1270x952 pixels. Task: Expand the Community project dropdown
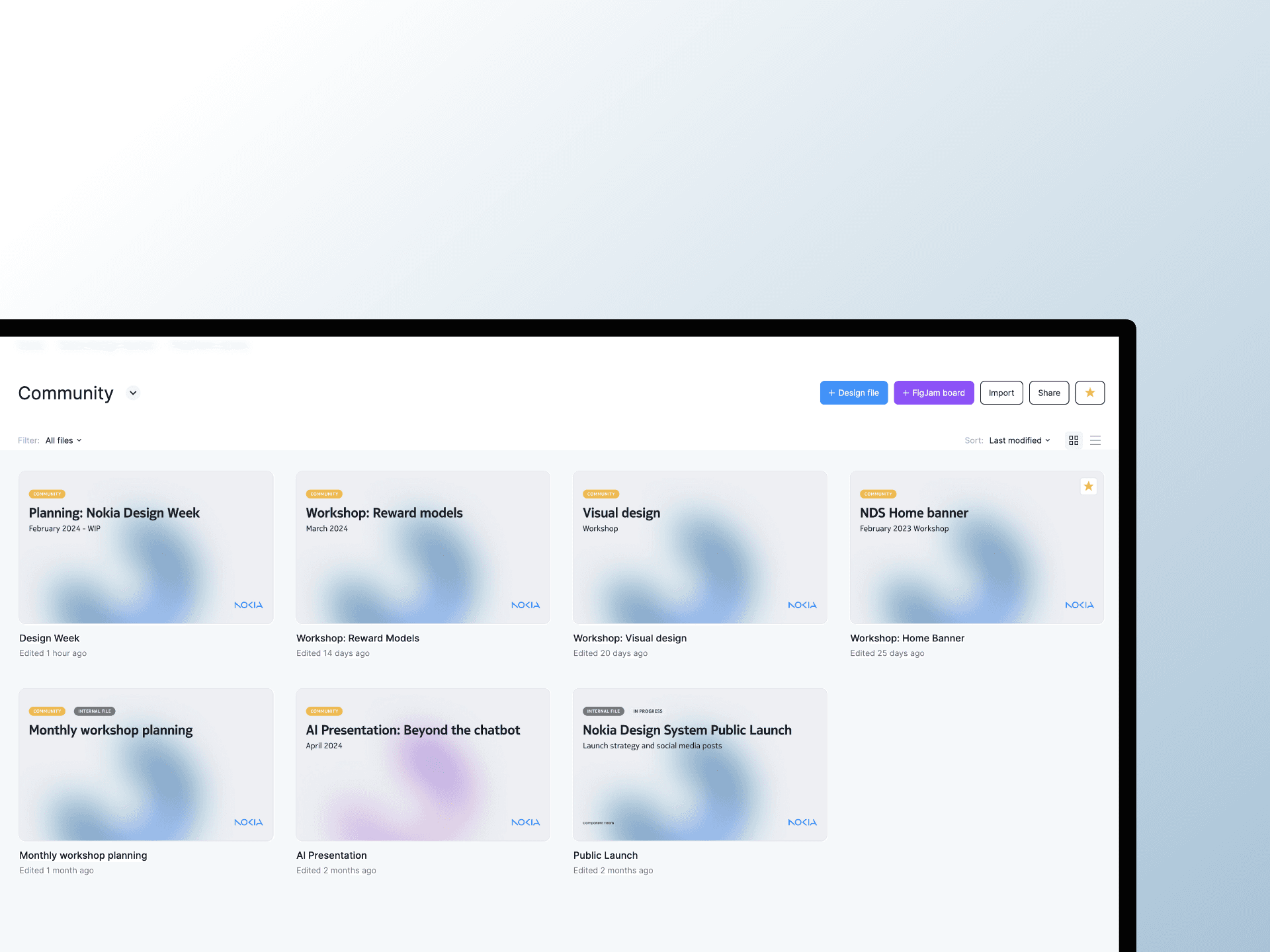tap(133, 392)
